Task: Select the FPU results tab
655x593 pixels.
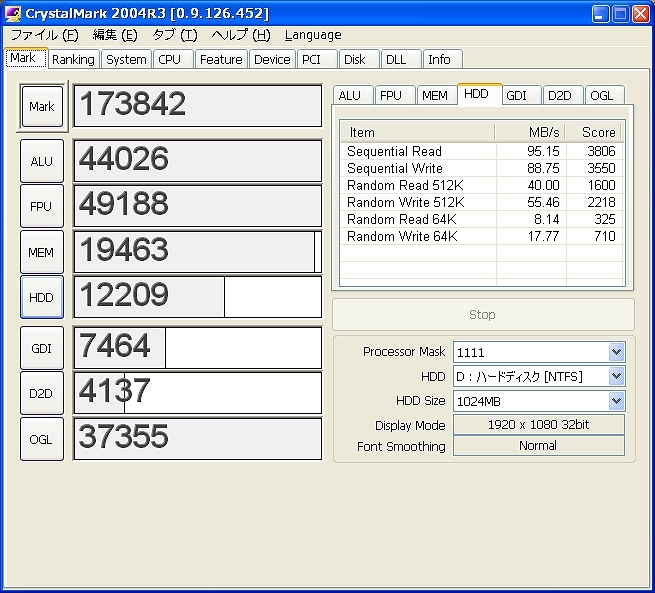Action: coord(391,96)
